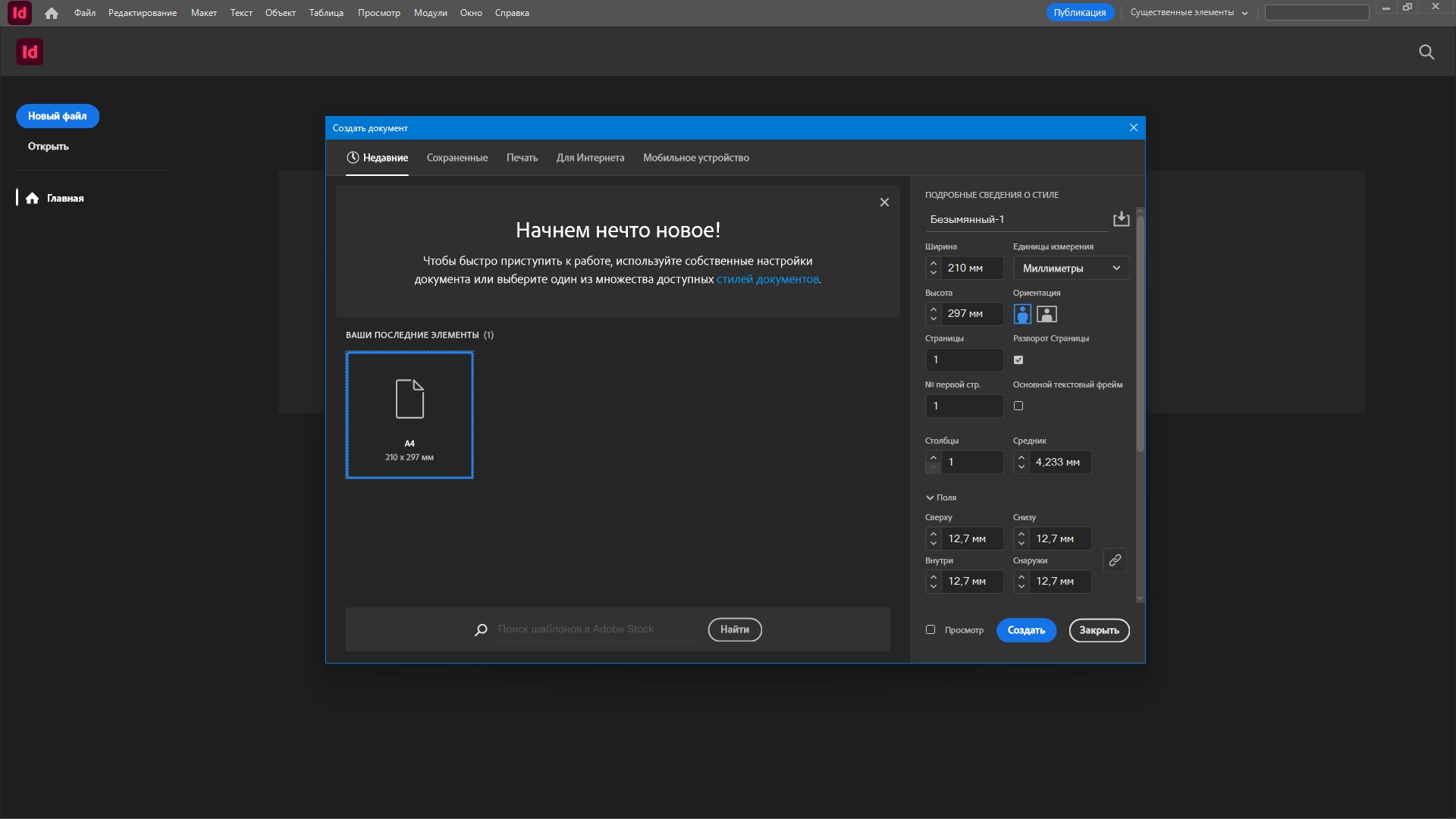The image size is (1456, 819).
Task: Click the search magnifier icon at top right
Action: (x=1426, y=52)
